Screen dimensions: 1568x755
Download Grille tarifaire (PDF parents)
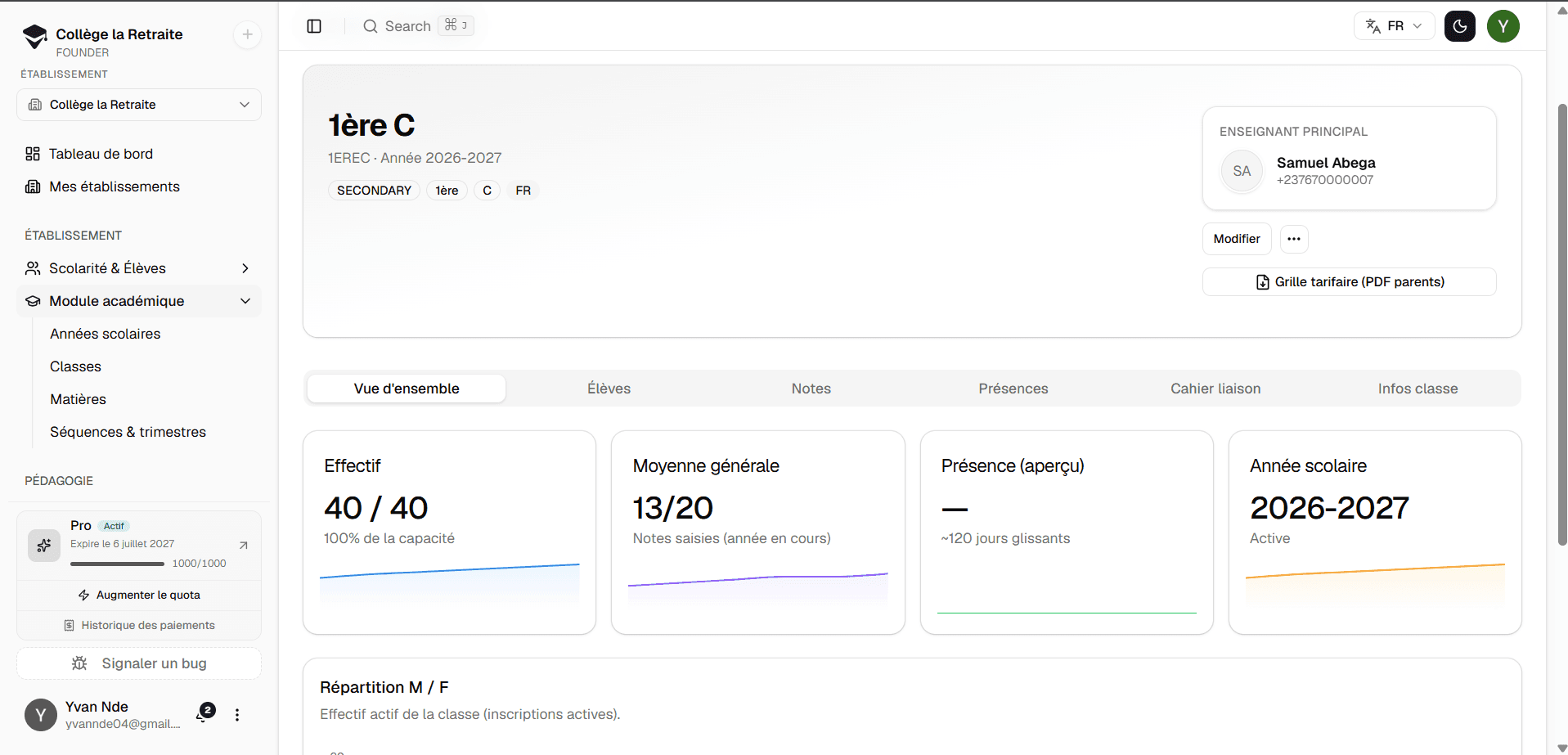pyautogui.click(x=1350, y=281)
